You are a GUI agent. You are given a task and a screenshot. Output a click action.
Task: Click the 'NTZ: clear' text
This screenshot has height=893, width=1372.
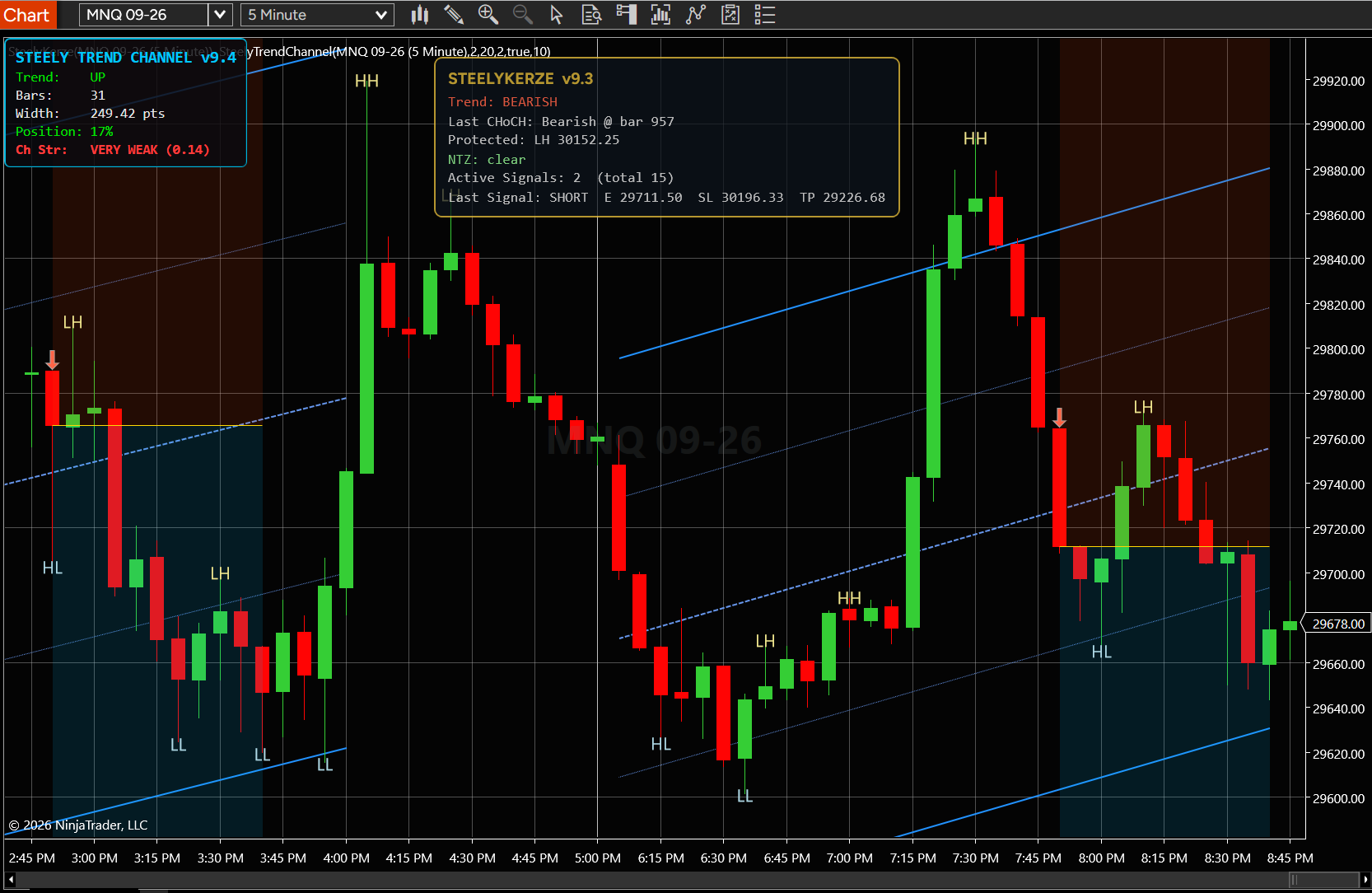tap(487, 159)
